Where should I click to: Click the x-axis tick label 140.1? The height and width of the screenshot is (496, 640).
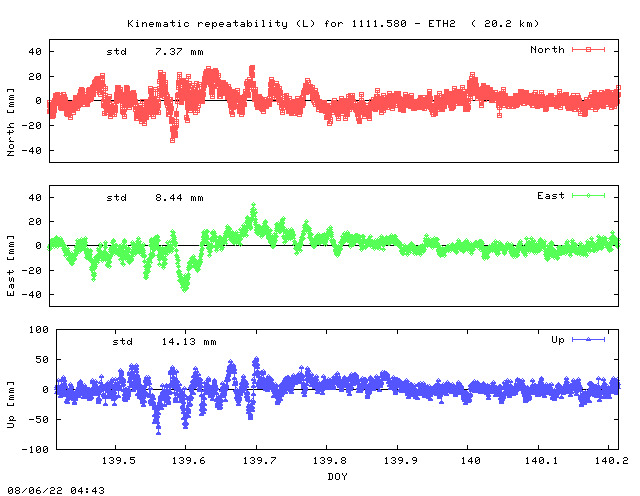click(x=541, y=461)
